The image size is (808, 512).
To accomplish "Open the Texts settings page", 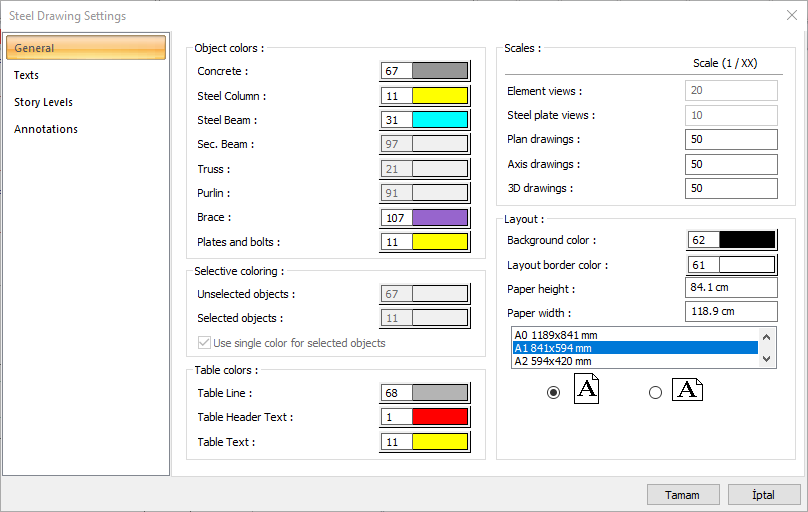I will pos(27,75).
